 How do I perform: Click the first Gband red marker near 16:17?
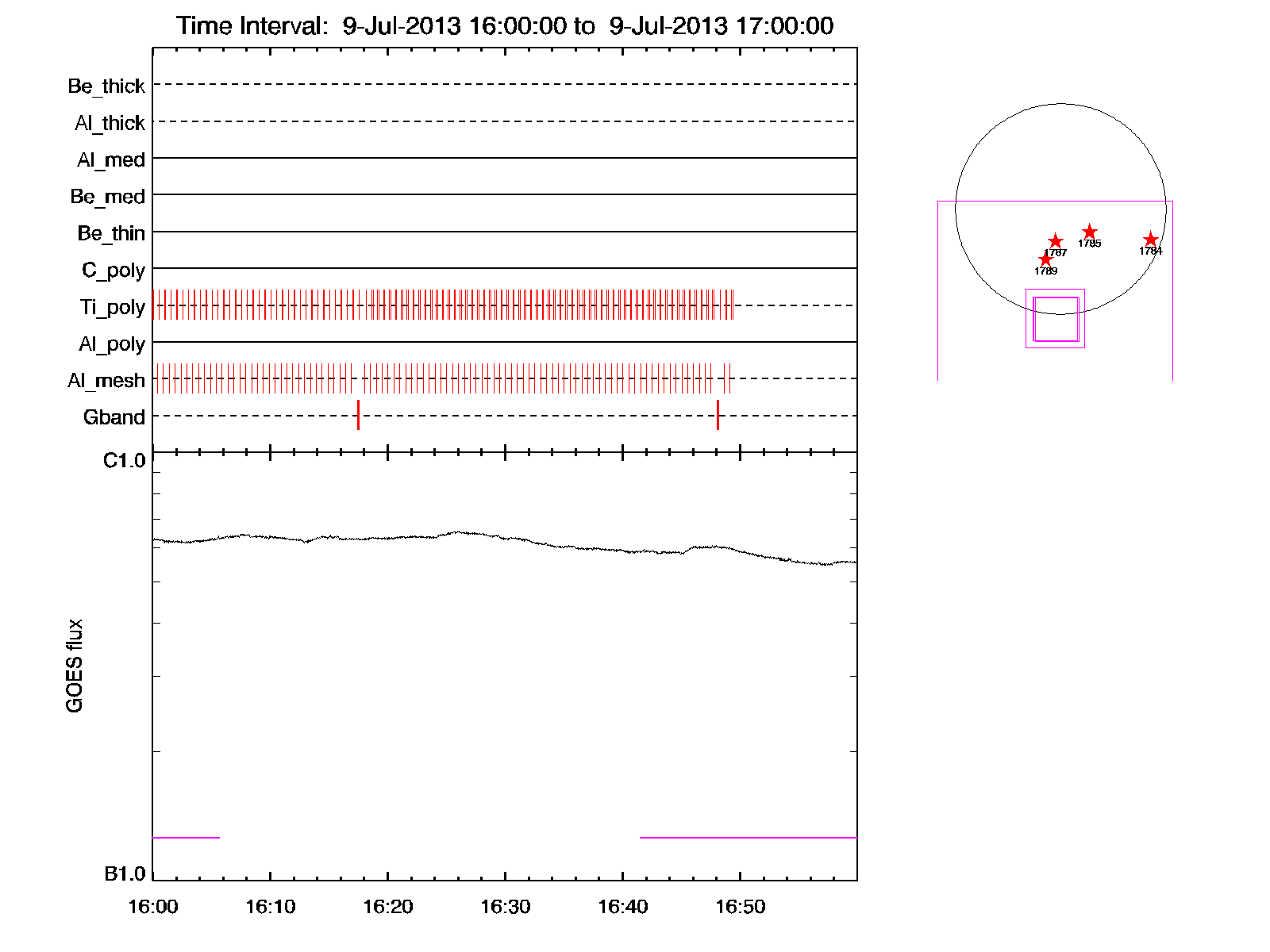click(x=358, y=415)
